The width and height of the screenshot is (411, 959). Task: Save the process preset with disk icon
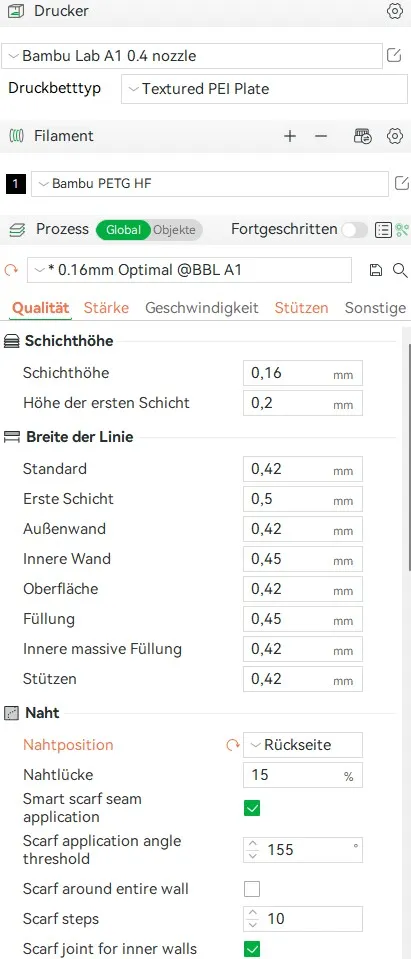376,270
